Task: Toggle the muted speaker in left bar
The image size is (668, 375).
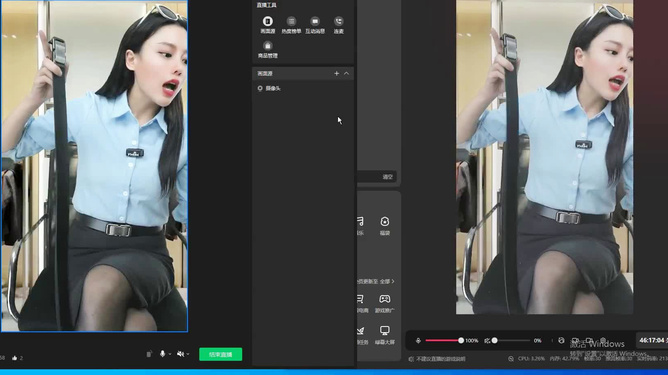Action: [180, 354]
